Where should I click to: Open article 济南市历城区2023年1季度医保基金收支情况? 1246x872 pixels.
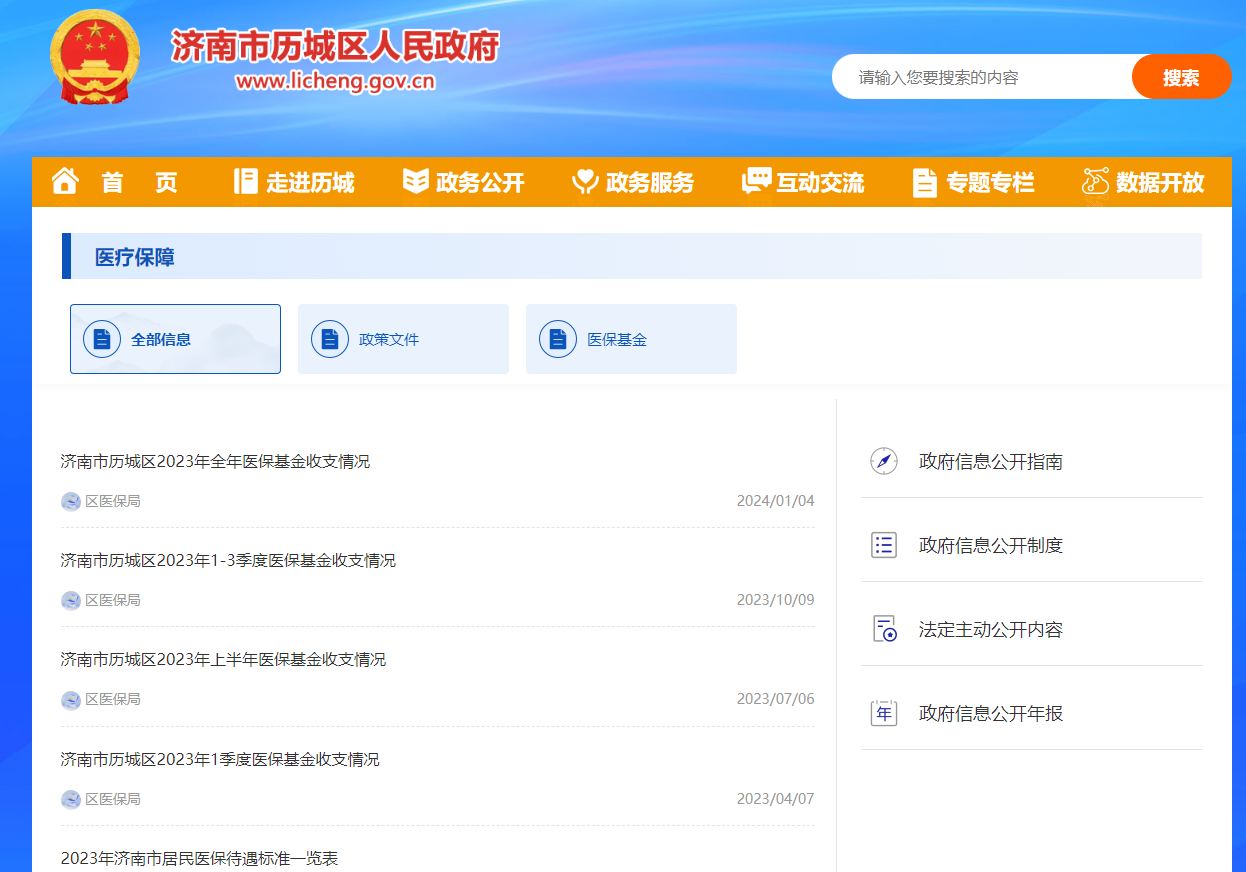click(220, 759)
